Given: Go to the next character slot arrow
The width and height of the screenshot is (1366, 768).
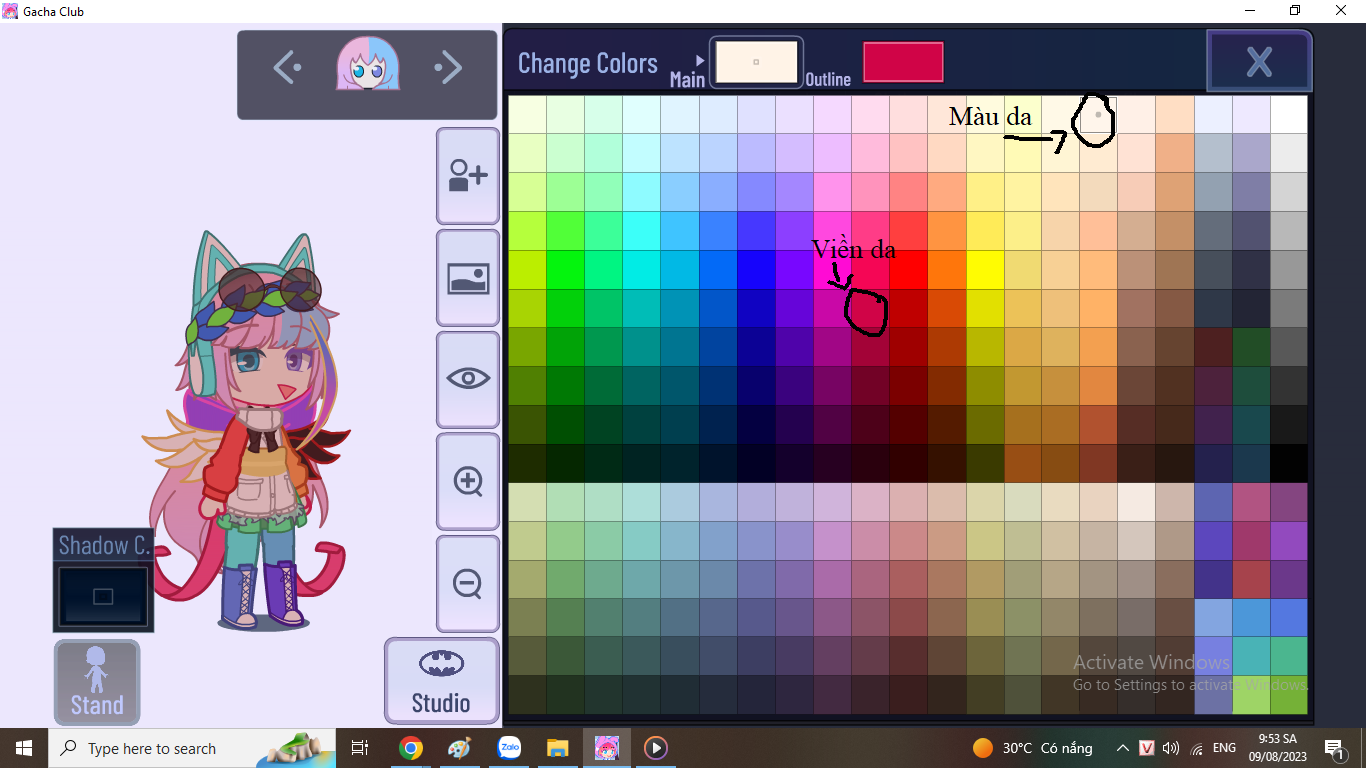Looking at the screenshot, I should click(x=448, y=68).
